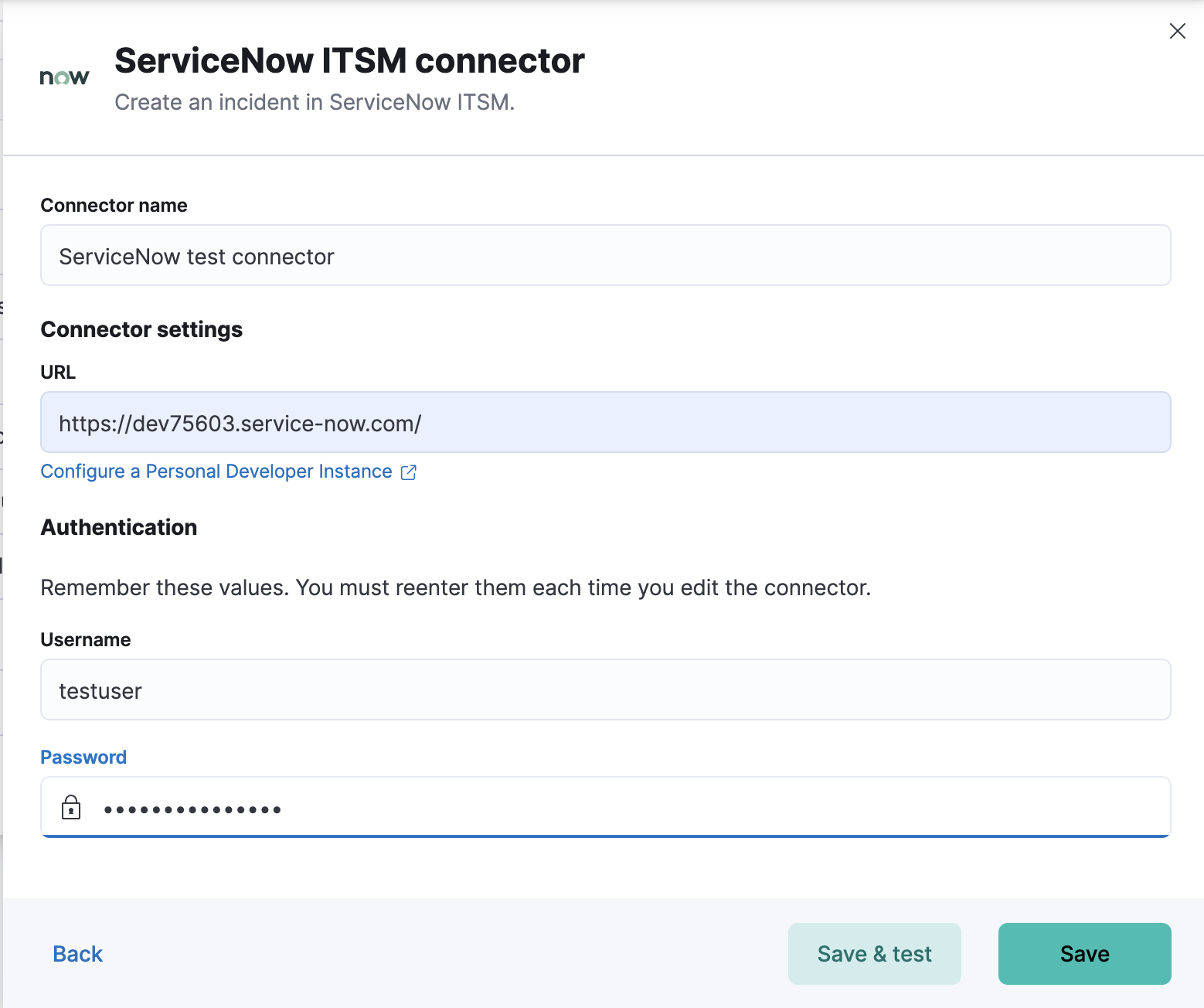Click the ServiceNow "now" logo

pyautogui.click(x=65, y=75)
